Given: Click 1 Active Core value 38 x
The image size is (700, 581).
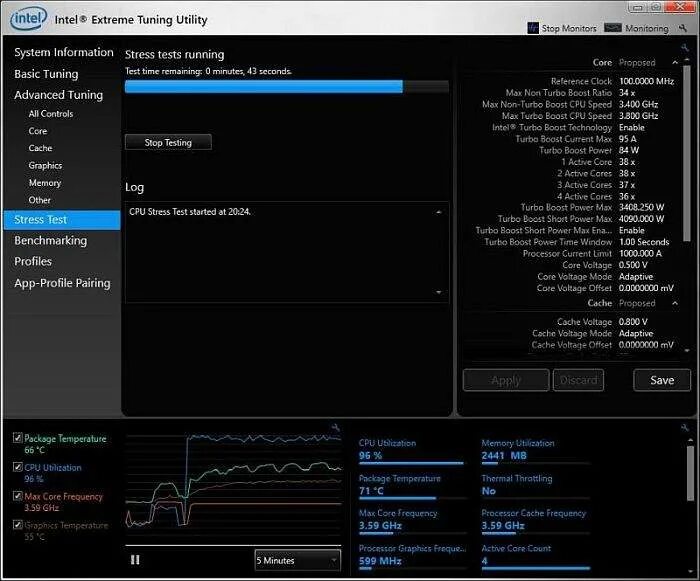Looking at the screenshot, I should [x=627, y=162].
